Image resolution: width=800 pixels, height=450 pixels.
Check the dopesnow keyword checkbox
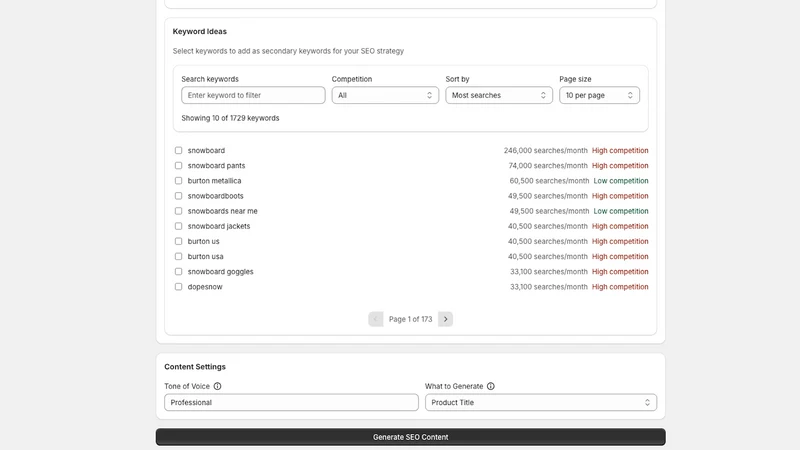pos(178,287)
